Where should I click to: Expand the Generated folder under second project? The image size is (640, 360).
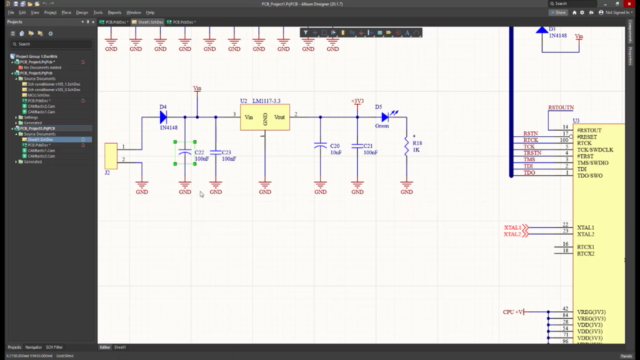tap(16, 123)
